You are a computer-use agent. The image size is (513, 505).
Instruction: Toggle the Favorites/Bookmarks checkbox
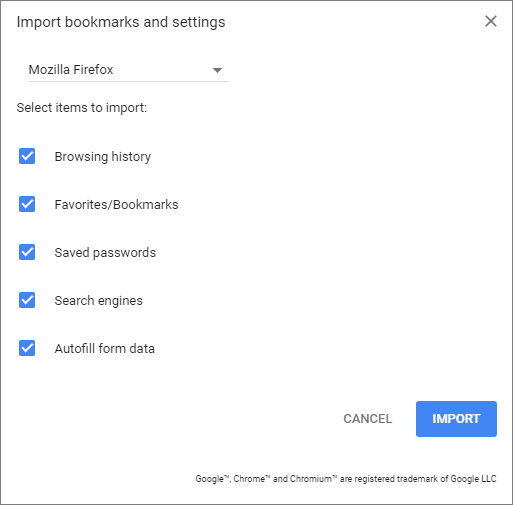[x=27, y=204]
